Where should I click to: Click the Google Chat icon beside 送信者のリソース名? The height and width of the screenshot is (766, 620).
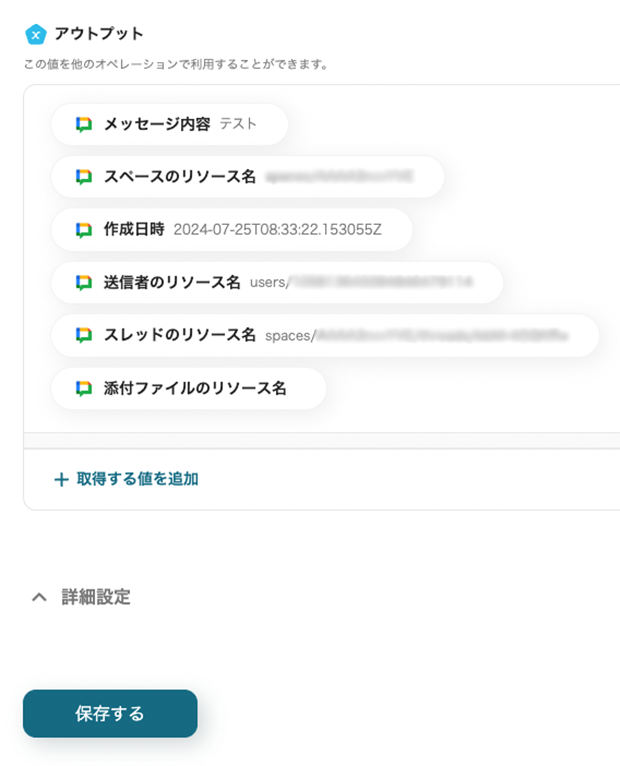[x=84, y=282]
